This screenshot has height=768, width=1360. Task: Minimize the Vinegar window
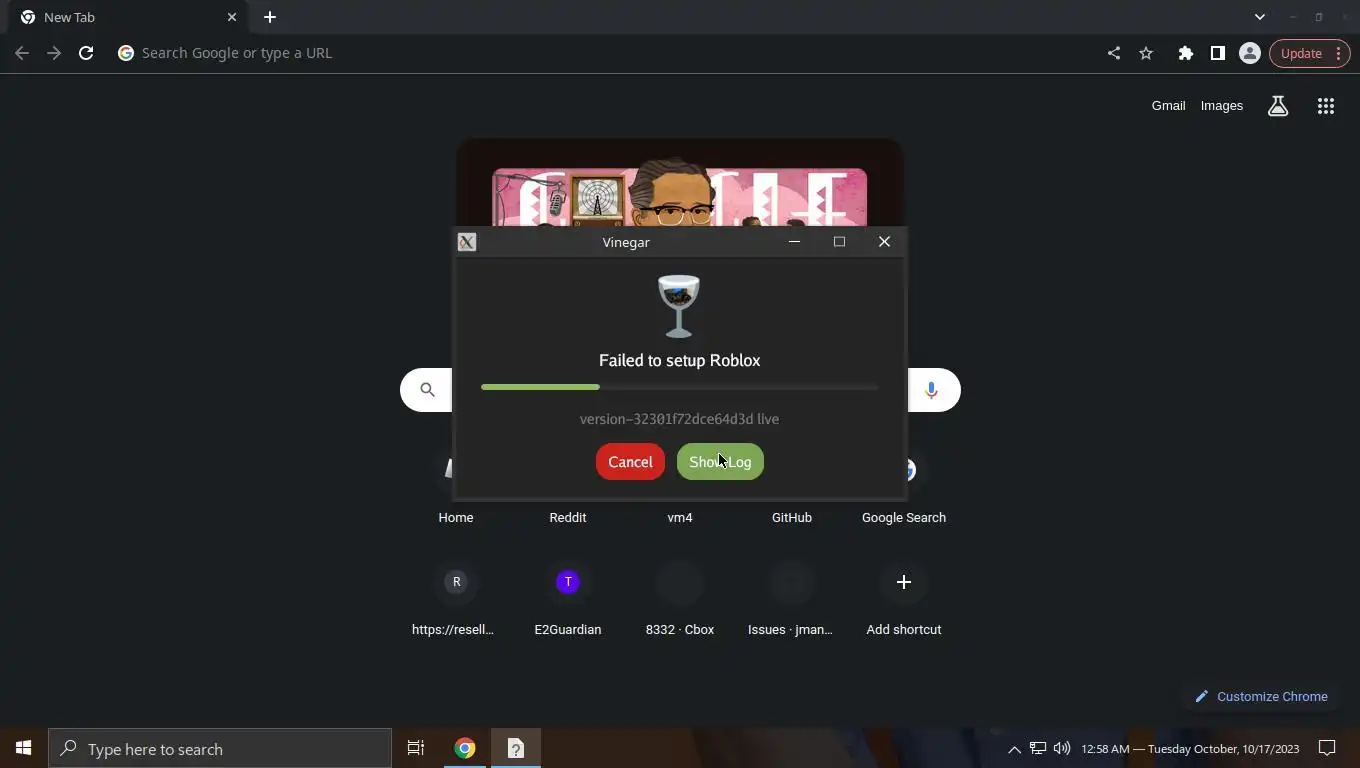click(794, 242)
